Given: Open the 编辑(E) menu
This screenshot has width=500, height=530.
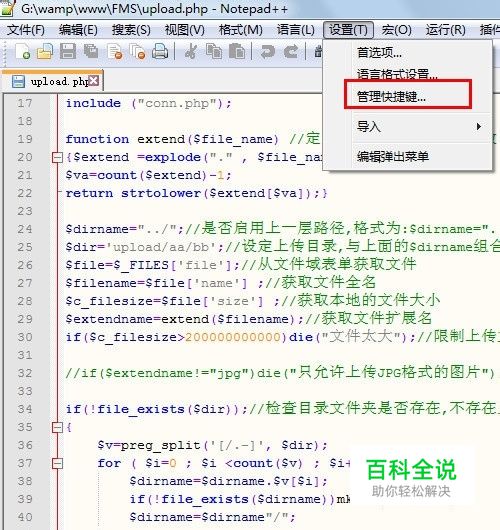Looking at the screenshot, I should tap(78, 30).
